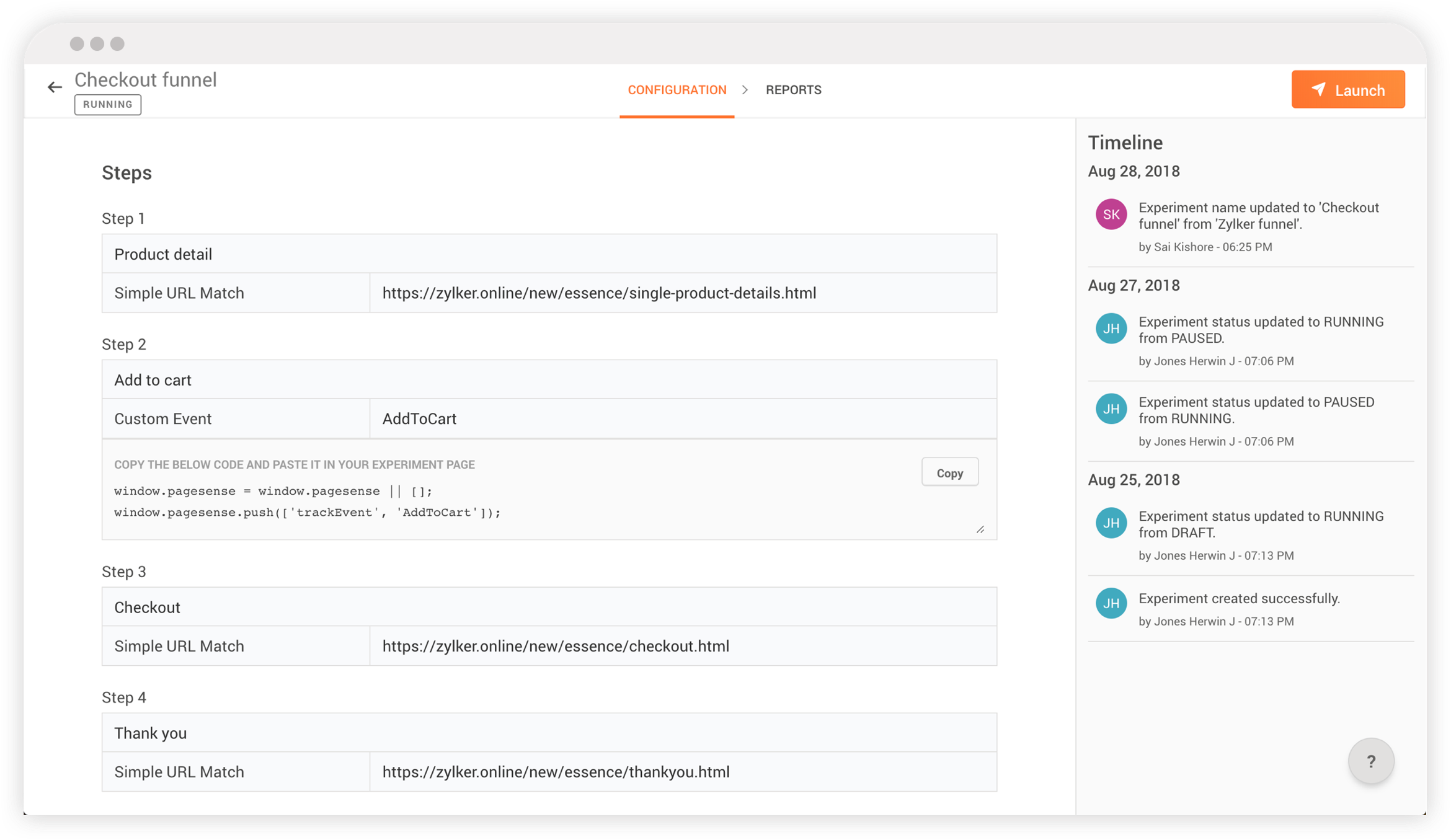Click the SK avatar in timeline
1451x840 pixels.
(x=1111, y=214)
